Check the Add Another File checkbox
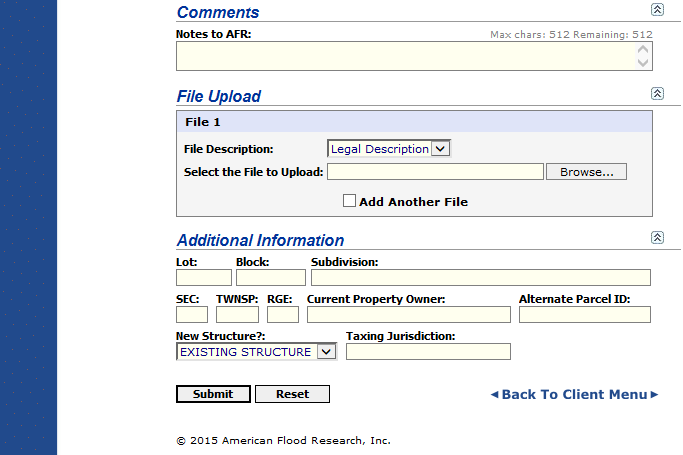This screenshot has width=683, height=455. [x=349, y=201]
